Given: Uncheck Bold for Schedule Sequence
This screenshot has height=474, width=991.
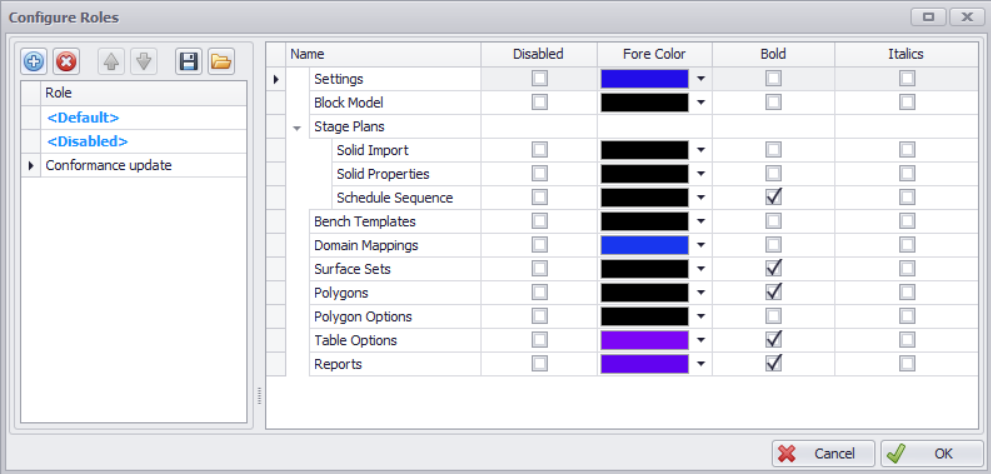Looking at the screenshot, I should point(773,198).
